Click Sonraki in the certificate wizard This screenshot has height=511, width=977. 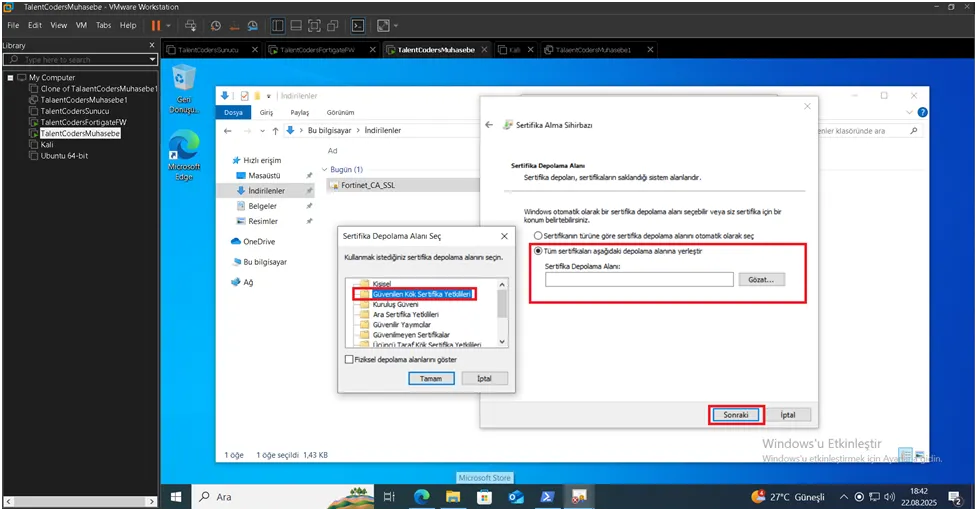736,415
